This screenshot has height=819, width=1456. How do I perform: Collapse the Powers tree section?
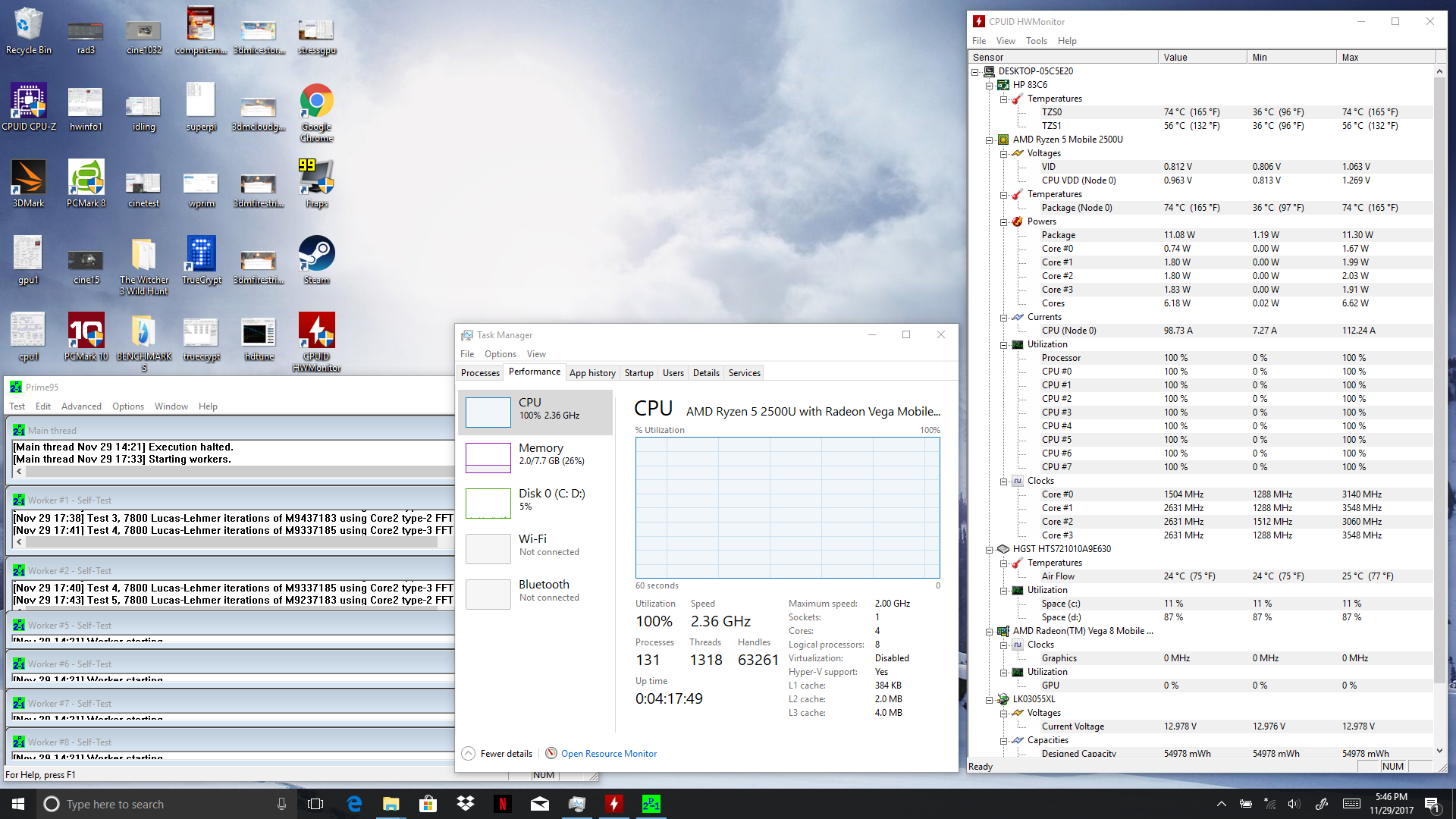[1003, 222]
